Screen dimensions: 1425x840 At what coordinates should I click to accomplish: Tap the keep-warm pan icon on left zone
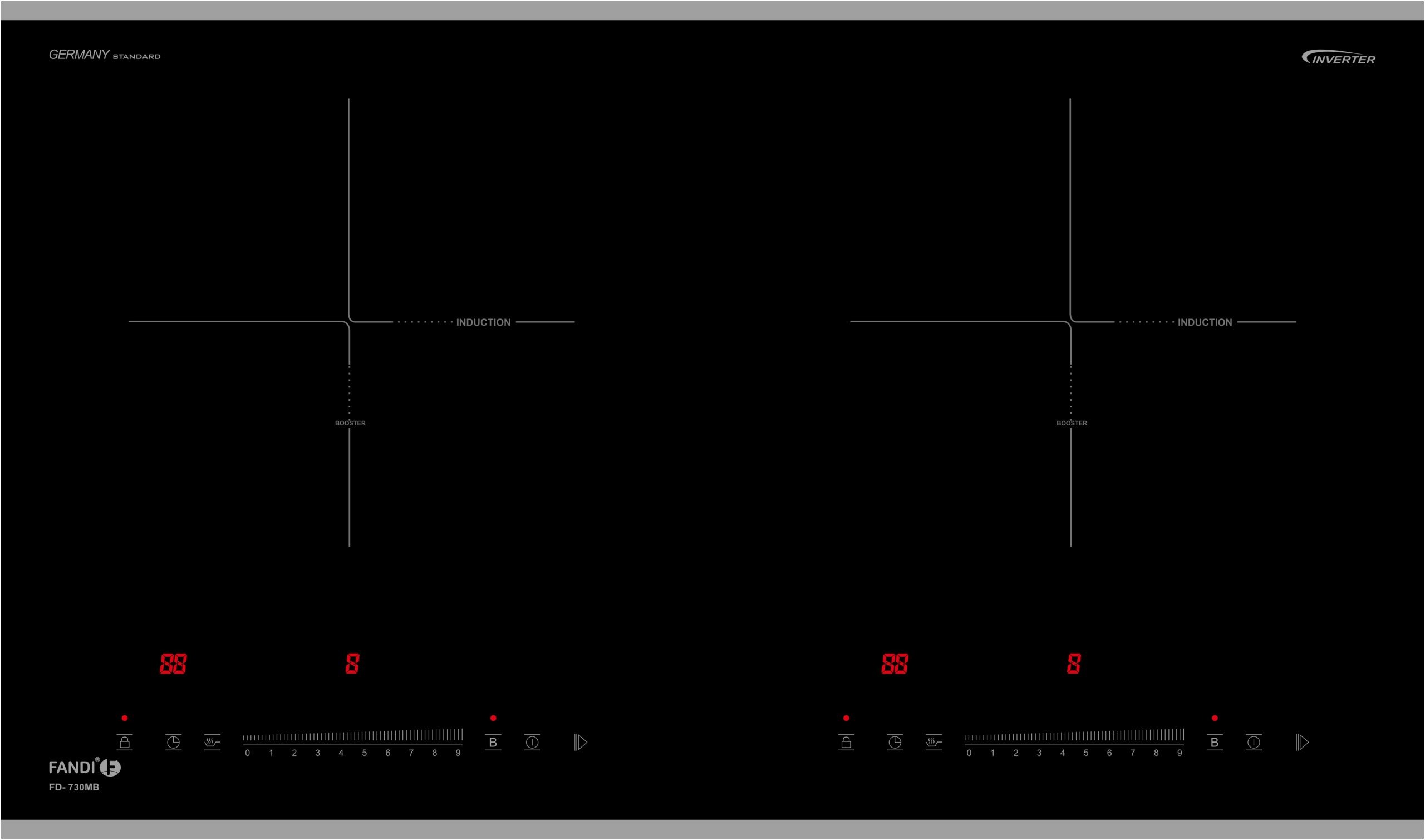tap(212, 742)
